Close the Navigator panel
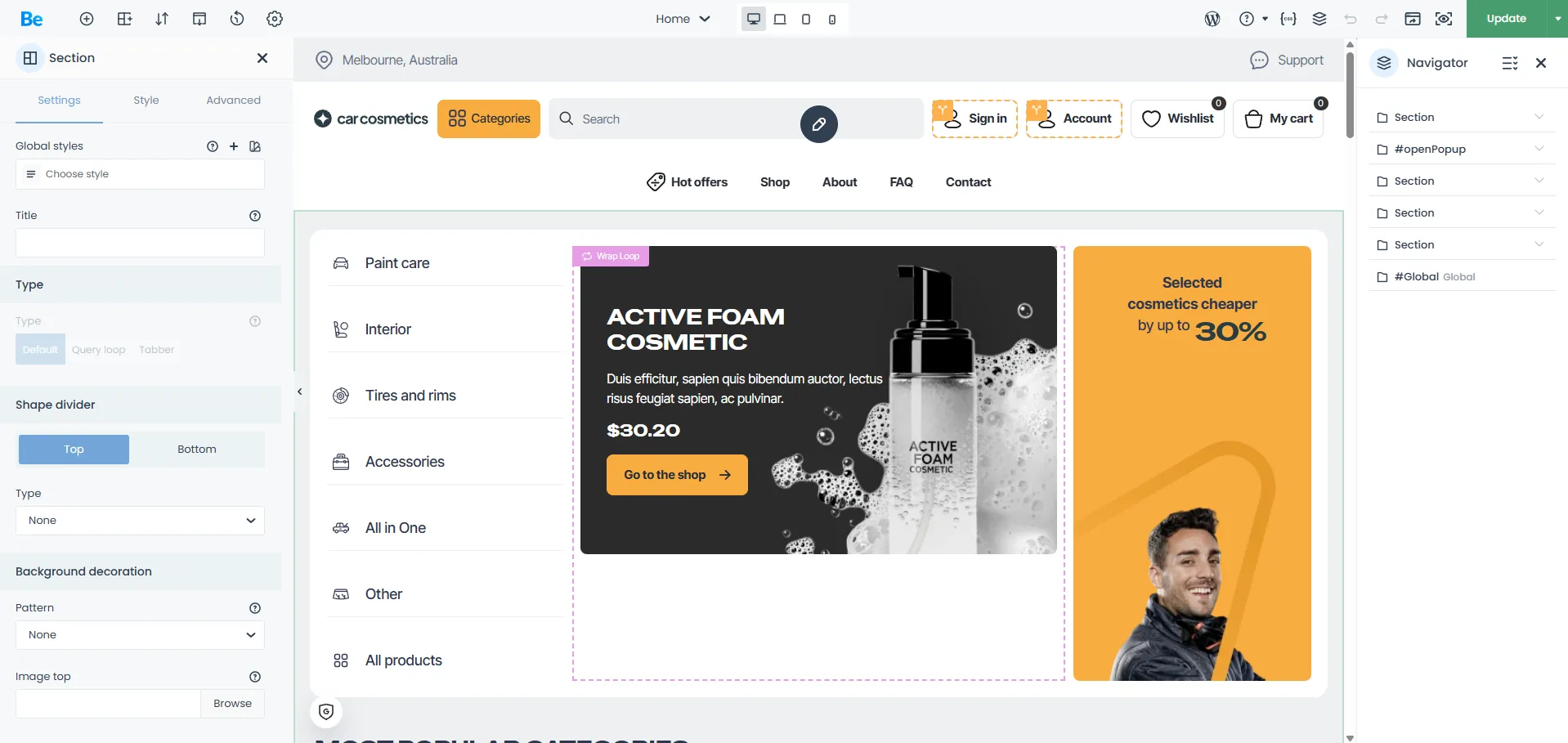 [1541, 63]
